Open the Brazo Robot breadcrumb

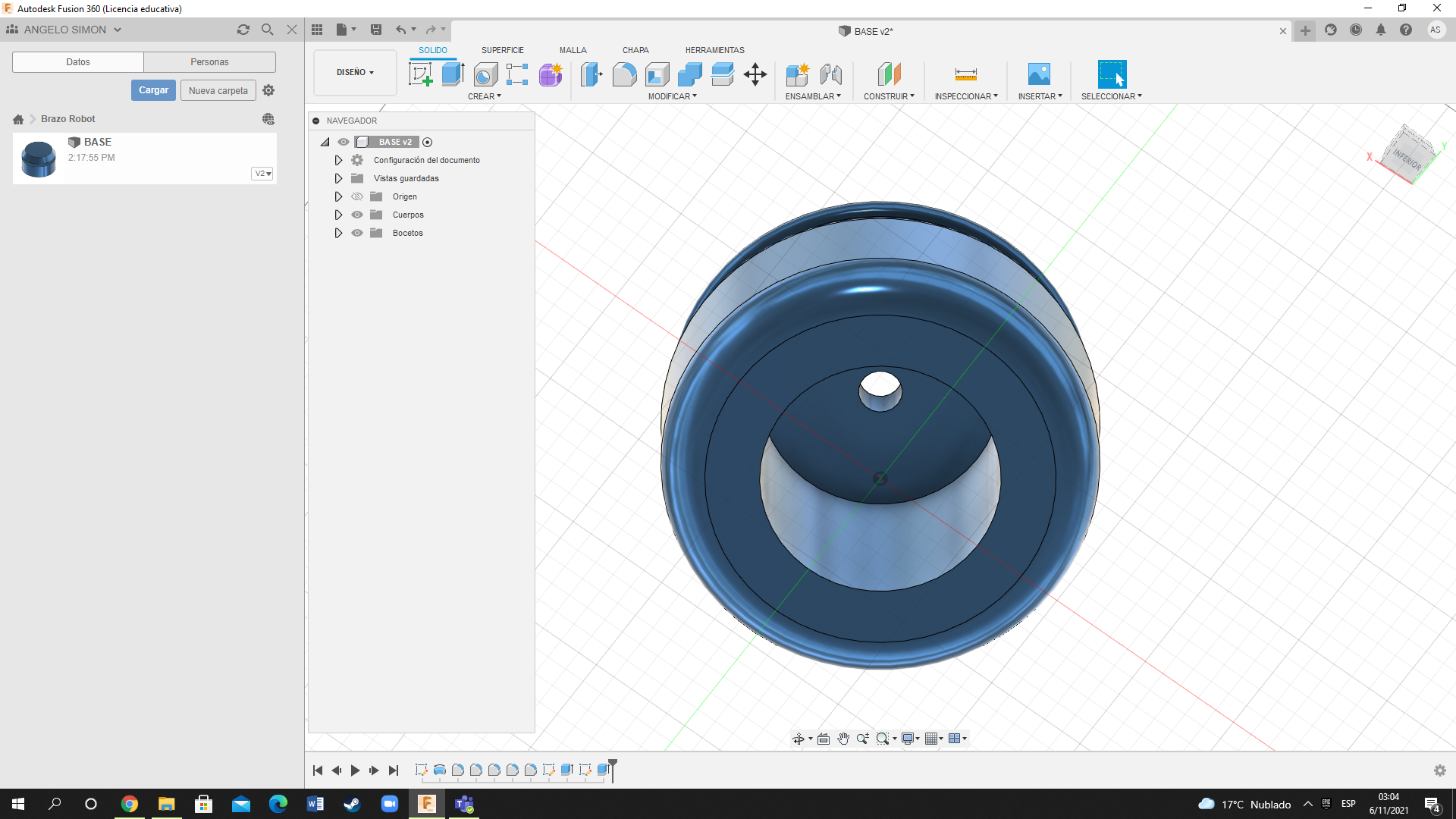point(68,119)
